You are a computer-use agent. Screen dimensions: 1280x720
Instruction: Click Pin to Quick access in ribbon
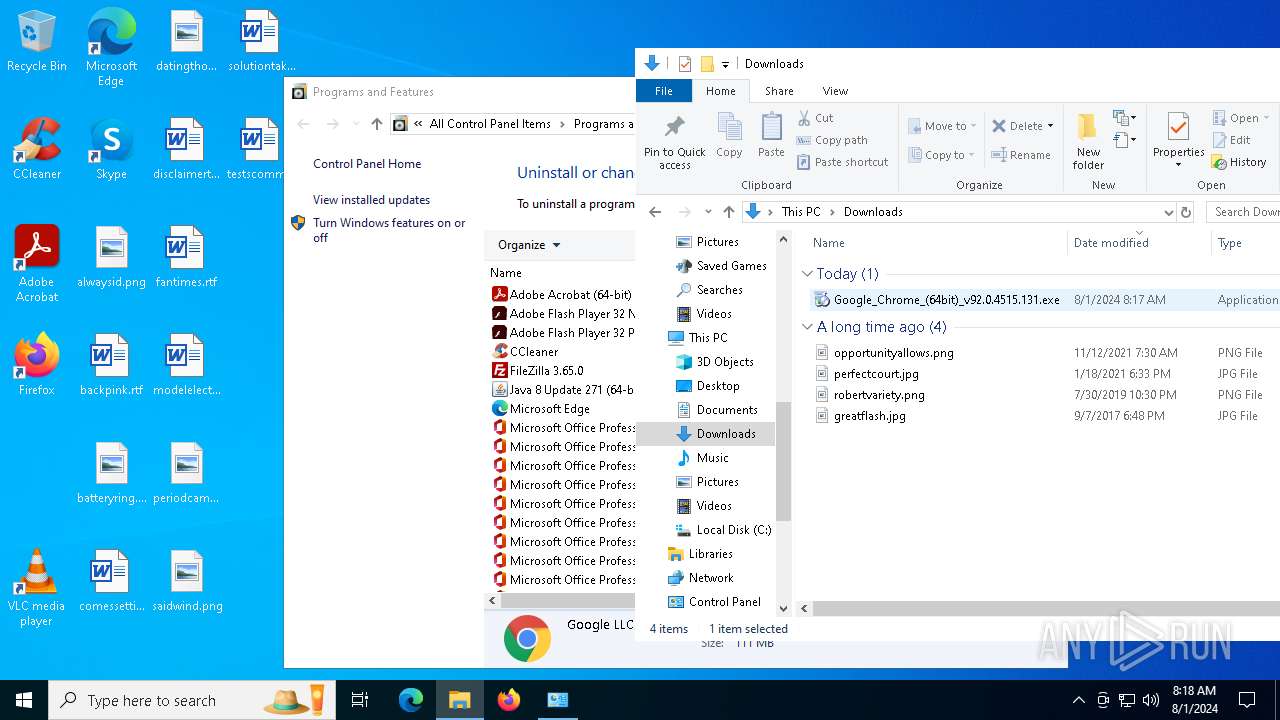click(674, 141)
